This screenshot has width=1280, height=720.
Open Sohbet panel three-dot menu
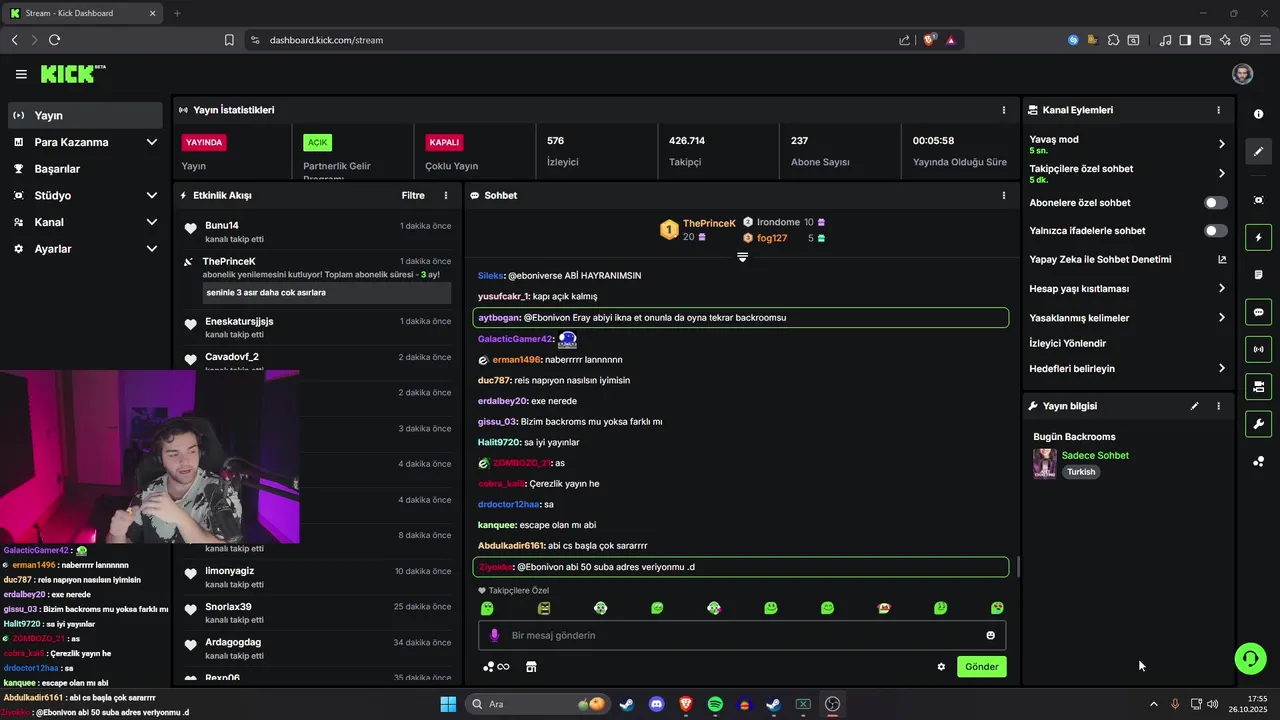pyautogui.click(x=1004, y=196)
